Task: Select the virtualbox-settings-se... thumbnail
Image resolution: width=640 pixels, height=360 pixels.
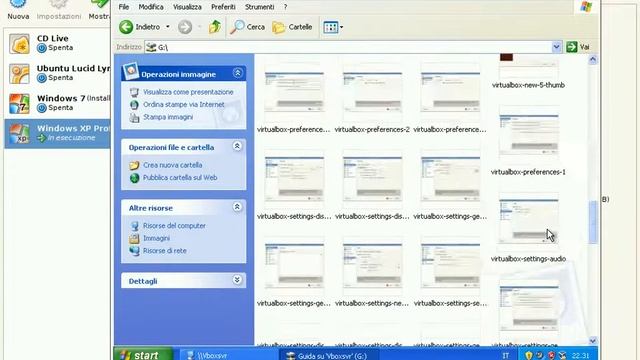Action: tap(450, 266)
